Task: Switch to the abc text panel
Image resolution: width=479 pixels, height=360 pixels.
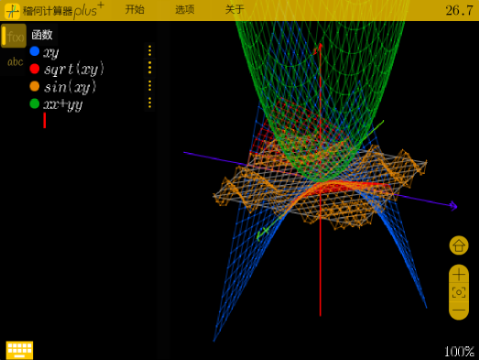Action: tap(15, 62)
